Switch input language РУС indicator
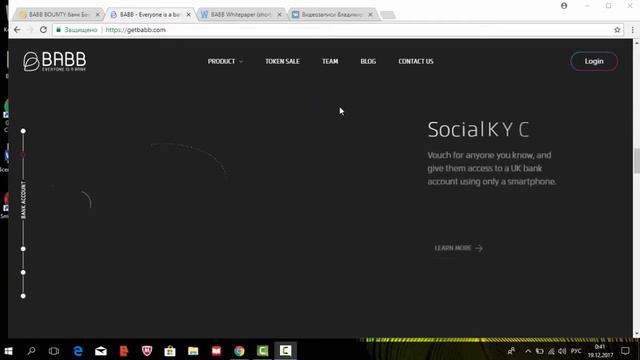 click(576, 351)
